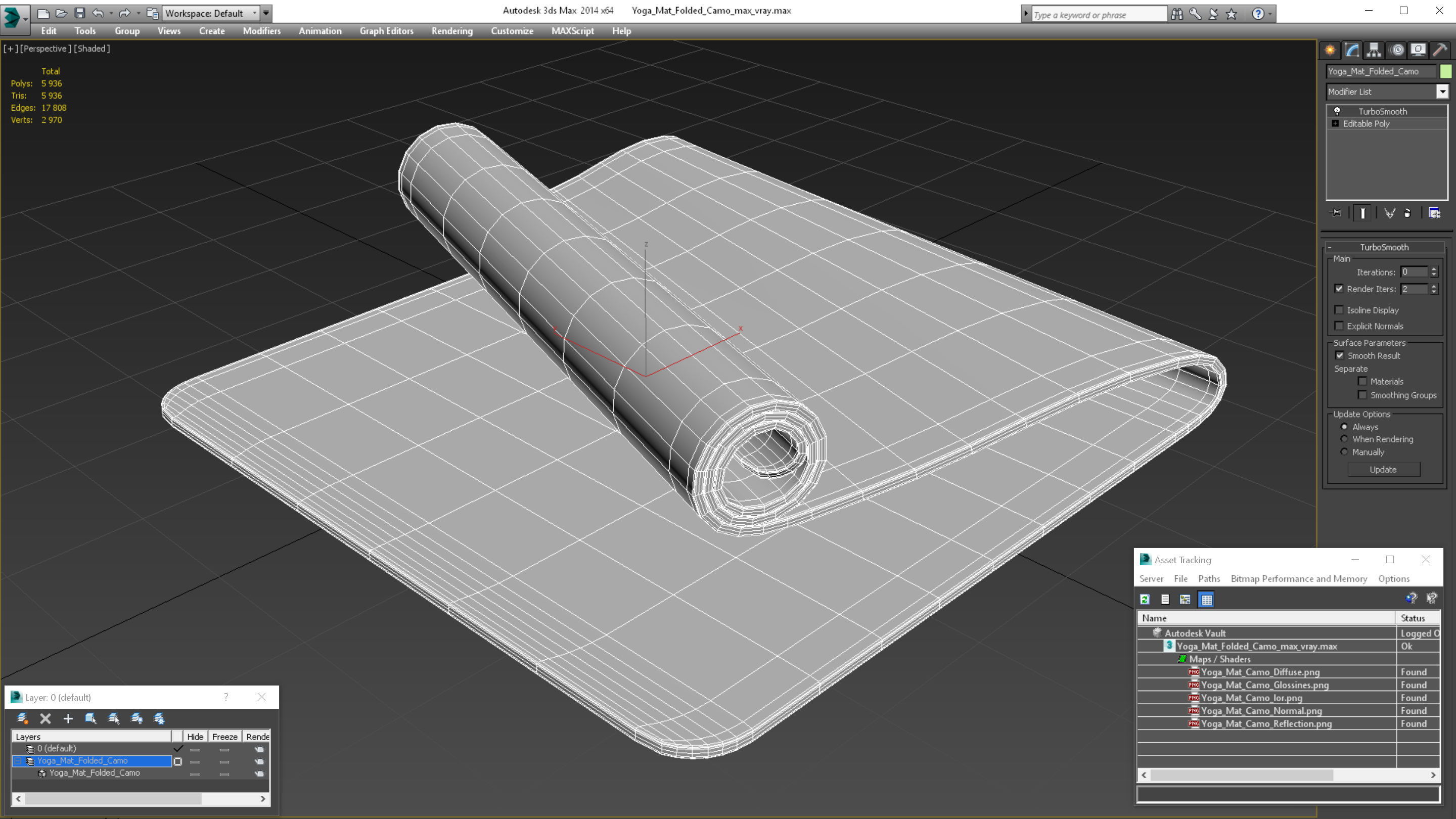Open the Rendering menu
Screen dimensions: 1456x819
click(x=451, y=31)
